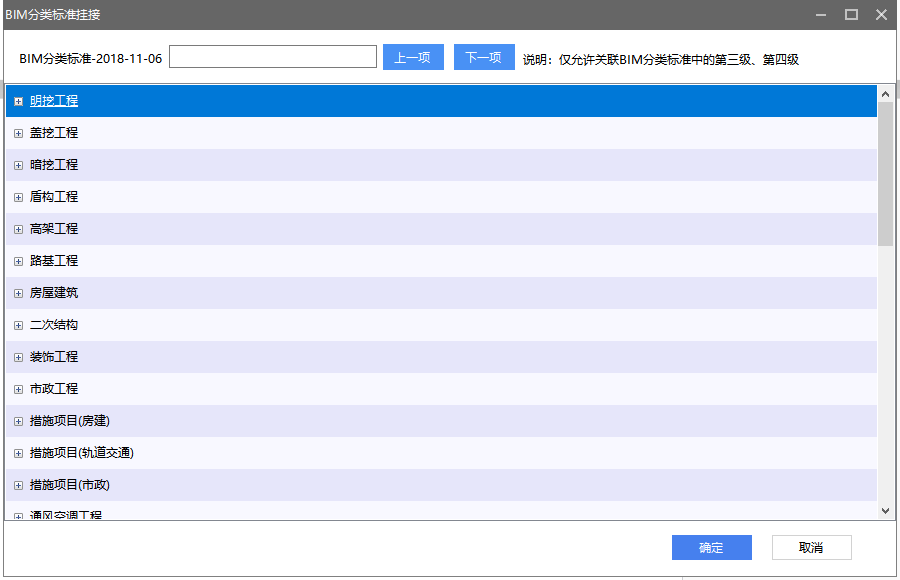Expand the 盖挖工程 tree node
Image resolution: width=900 pixels, height=580 pixels.
[18, 133]
